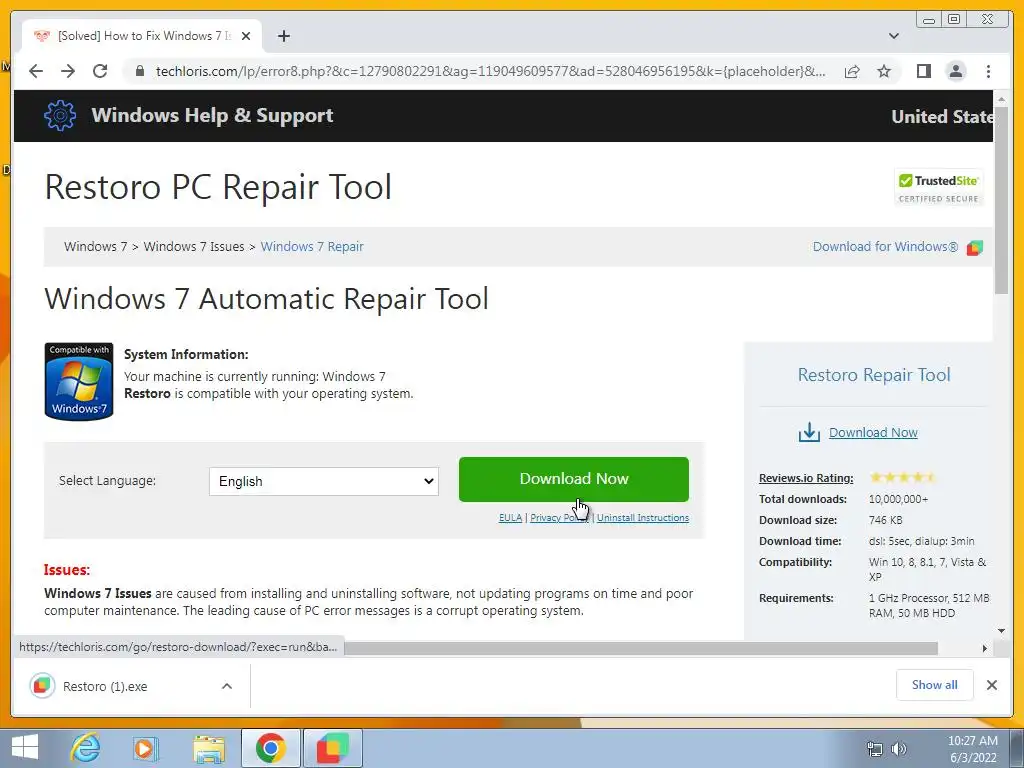Close the How to Fix Windows 7 tab
This screenshot has width=1024, height=768.
246,36
